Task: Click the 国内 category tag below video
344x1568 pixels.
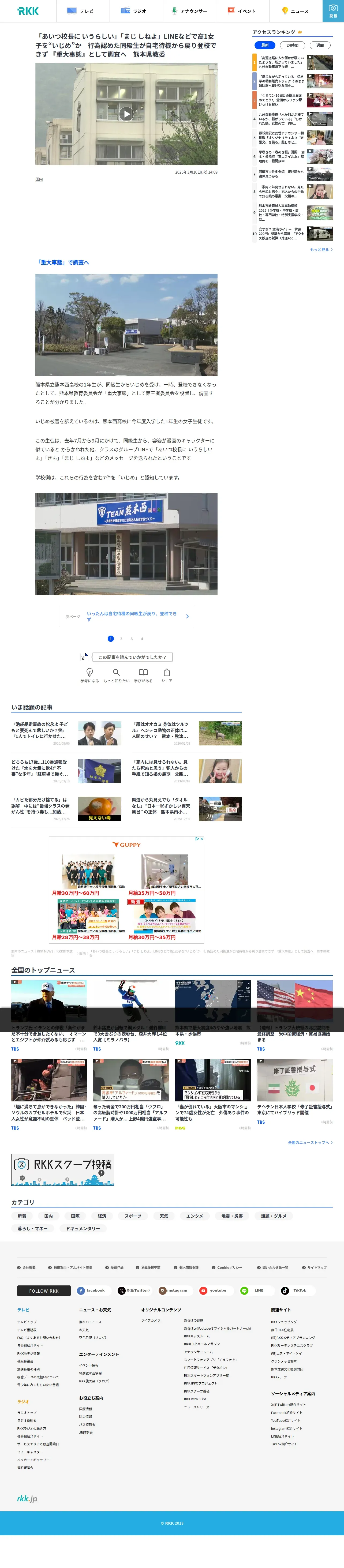Action: click(x=39, y=179)
